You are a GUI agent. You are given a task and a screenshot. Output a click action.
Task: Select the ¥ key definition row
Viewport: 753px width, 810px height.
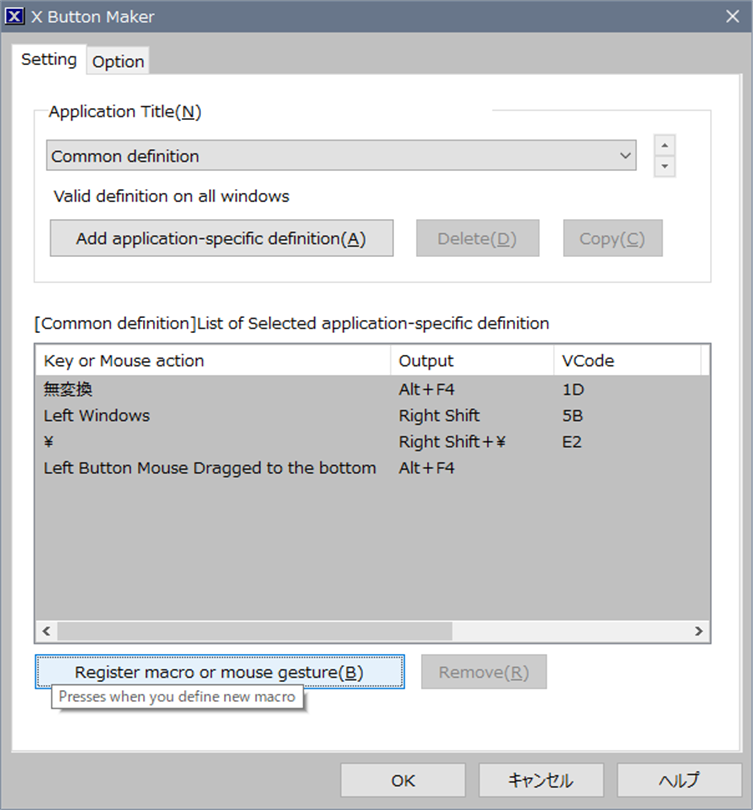point(372,442)
